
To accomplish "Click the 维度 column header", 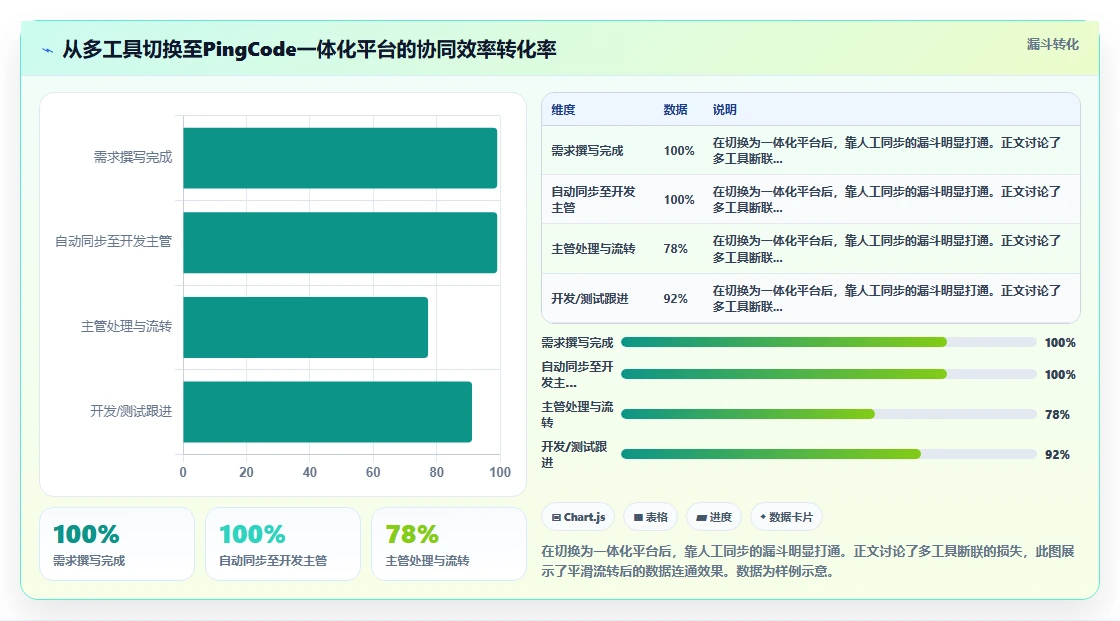I will 563,109.
